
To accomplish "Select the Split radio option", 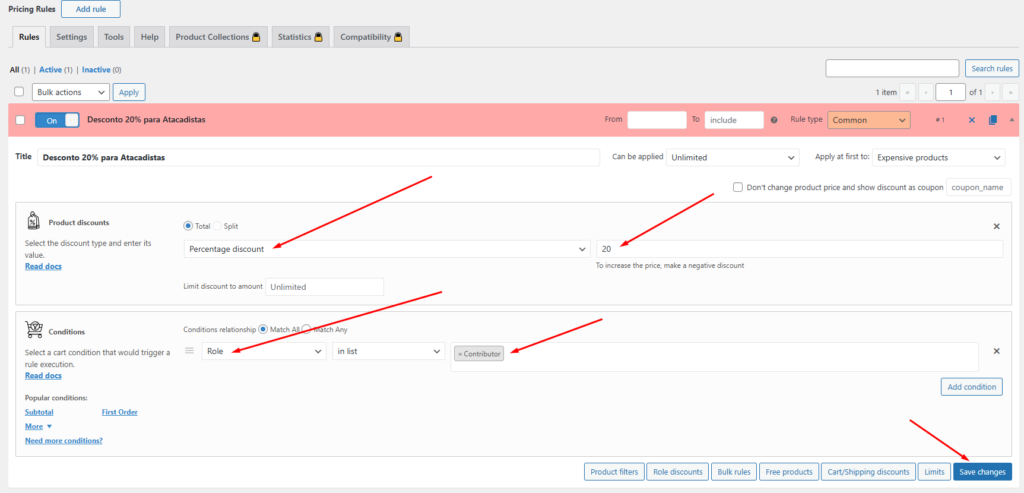I will click(x=217, y=226).
